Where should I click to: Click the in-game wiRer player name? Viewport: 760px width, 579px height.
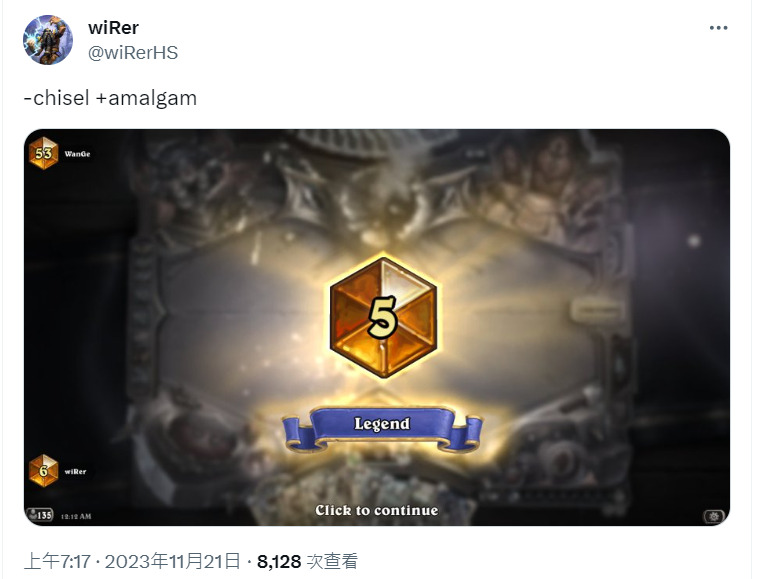point(75,471)
